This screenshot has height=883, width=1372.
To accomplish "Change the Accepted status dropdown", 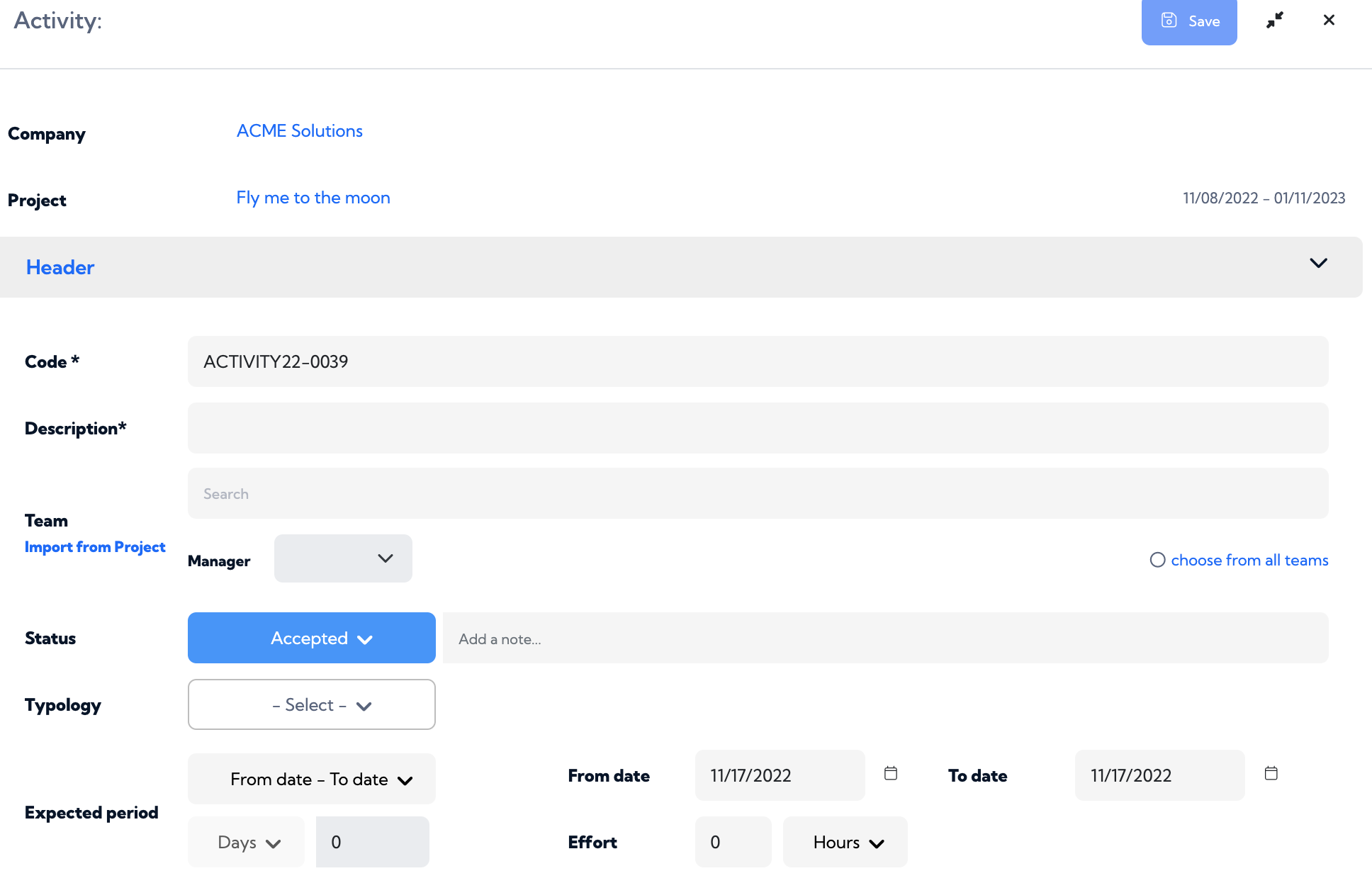I will click(x=311, y=638).
